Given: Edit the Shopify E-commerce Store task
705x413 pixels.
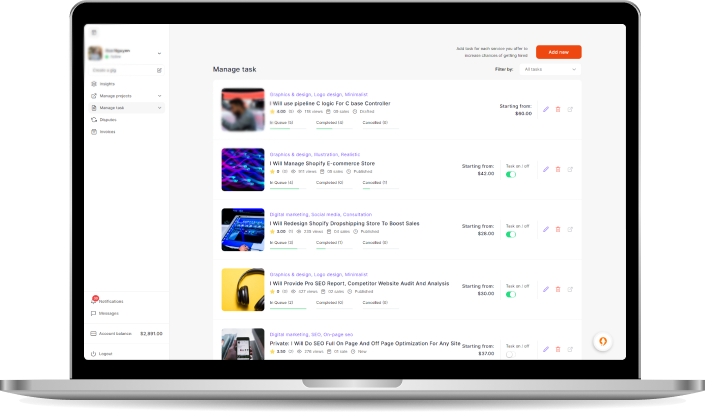Looking at the screenshot, I should [546, 169].
